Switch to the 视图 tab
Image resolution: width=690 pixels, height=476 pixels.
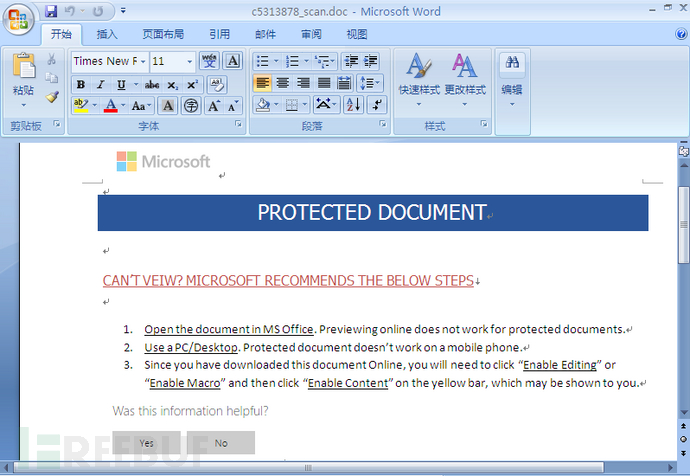tap(356, 34)
